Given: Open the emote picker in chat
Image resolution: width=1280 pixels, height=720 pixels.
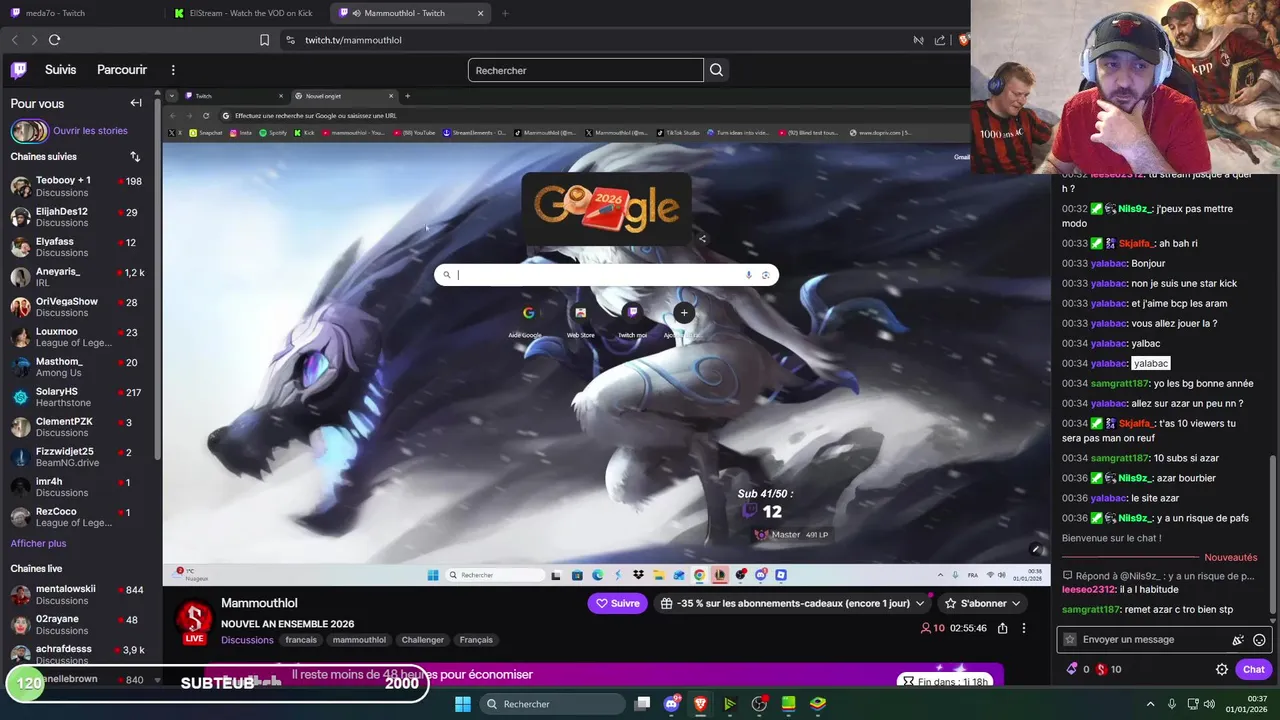Looking at the screenshot, I should [x=1259, y=640].
